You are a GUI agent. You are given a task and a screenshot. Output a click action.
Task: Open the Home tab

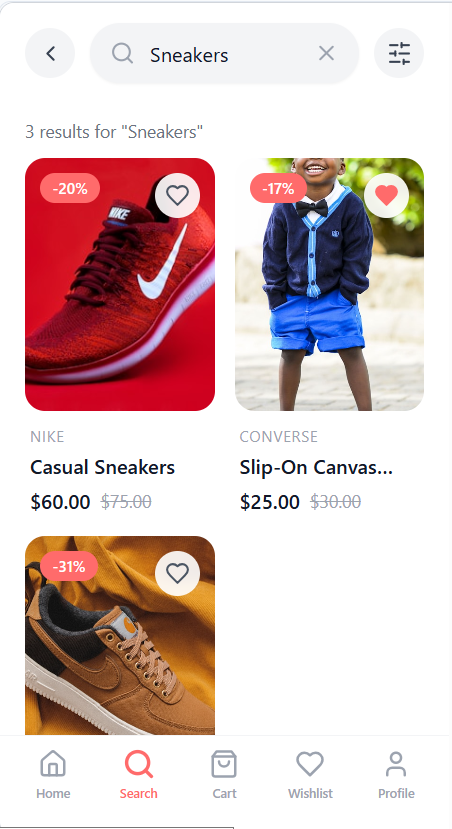(x=53, y=775)
